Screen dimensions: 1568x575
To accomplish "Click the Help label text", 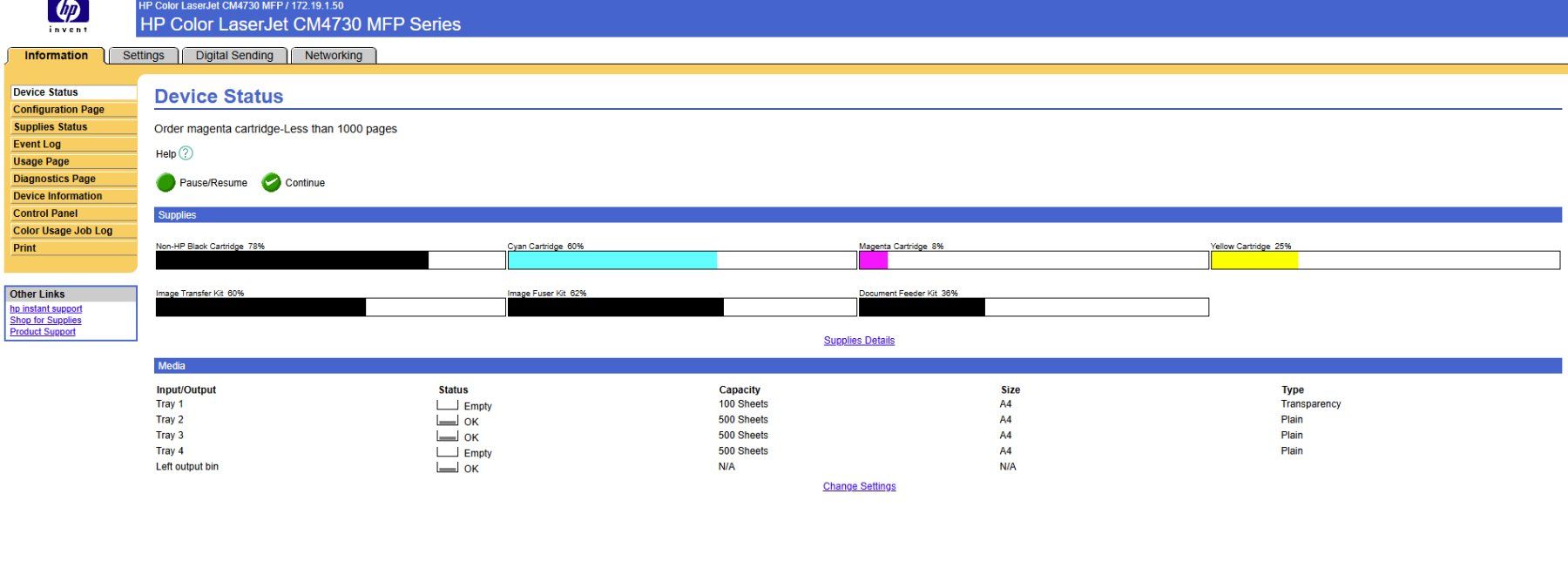I will click(x=166, y=154).
